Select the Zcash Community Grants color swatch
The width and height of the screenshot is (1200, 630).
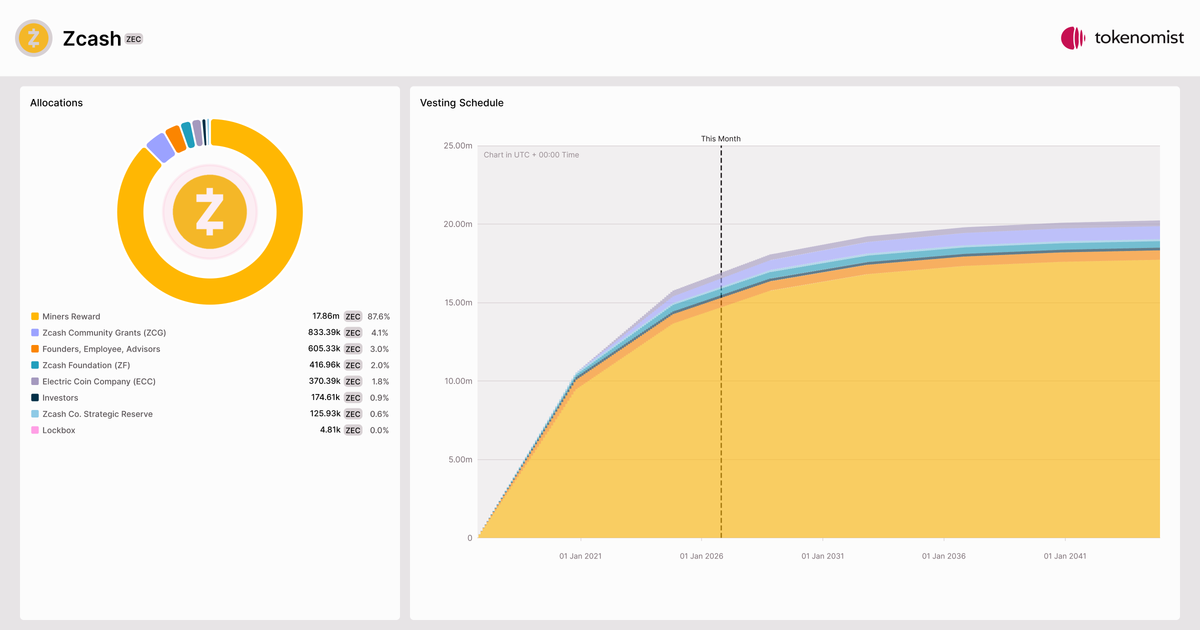pos(35,332)
